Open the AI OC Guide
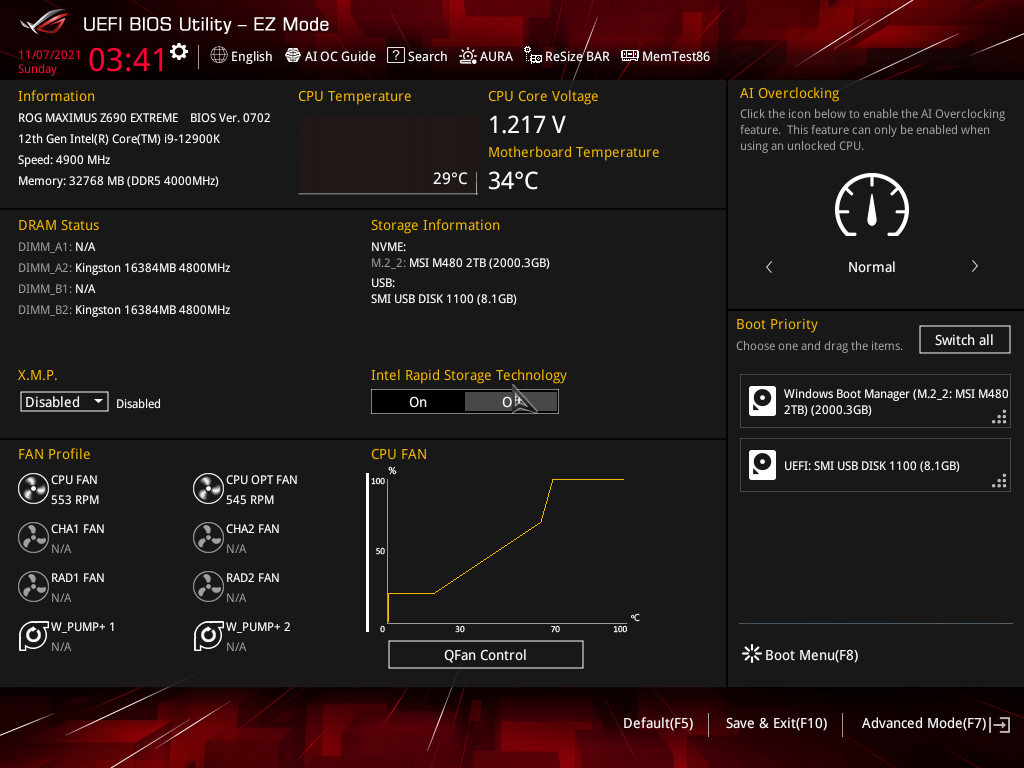The height and width of the screenshot is (768, 1024). 330,56
